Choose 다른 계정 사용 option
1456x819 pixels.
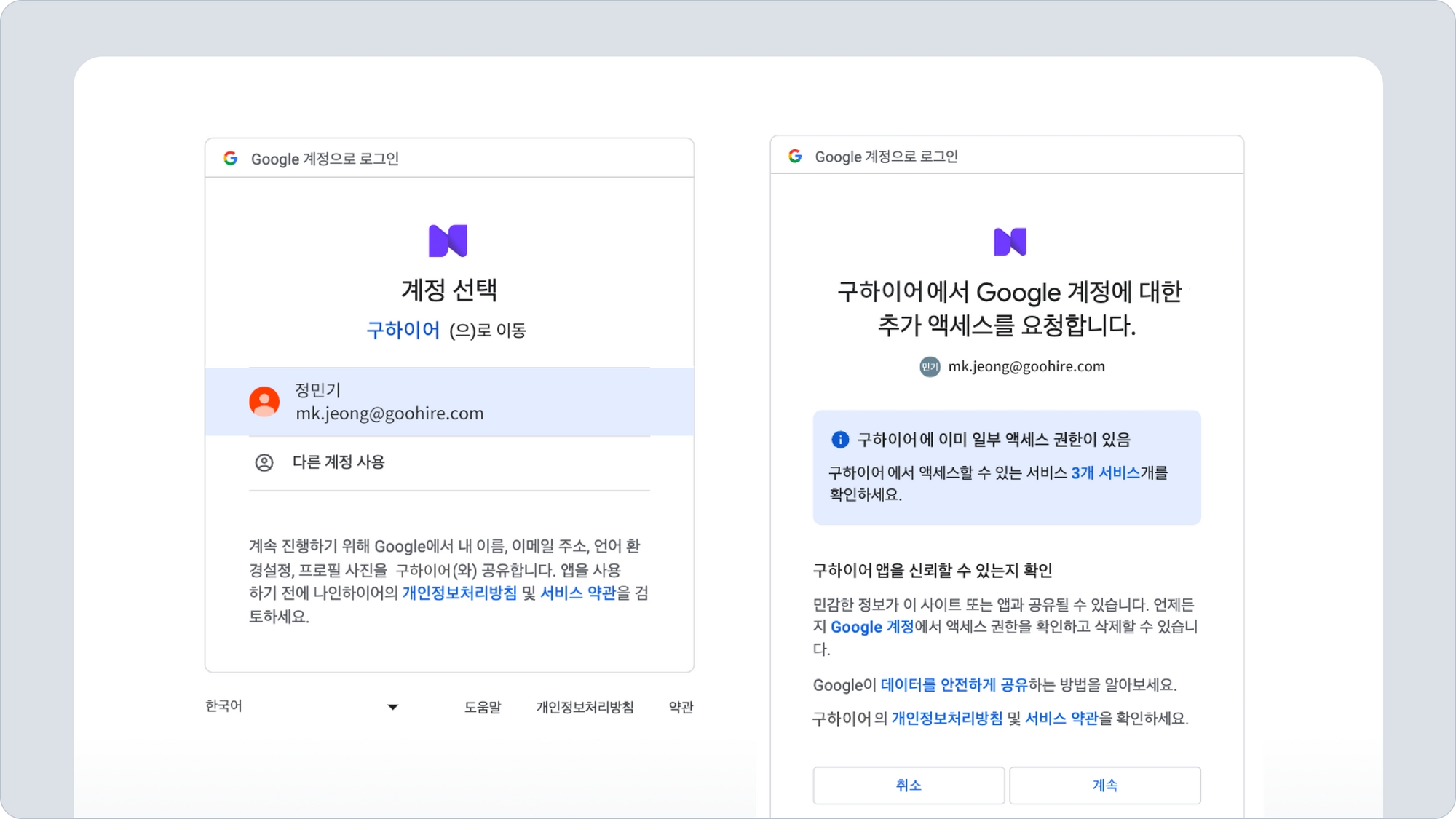339,462
